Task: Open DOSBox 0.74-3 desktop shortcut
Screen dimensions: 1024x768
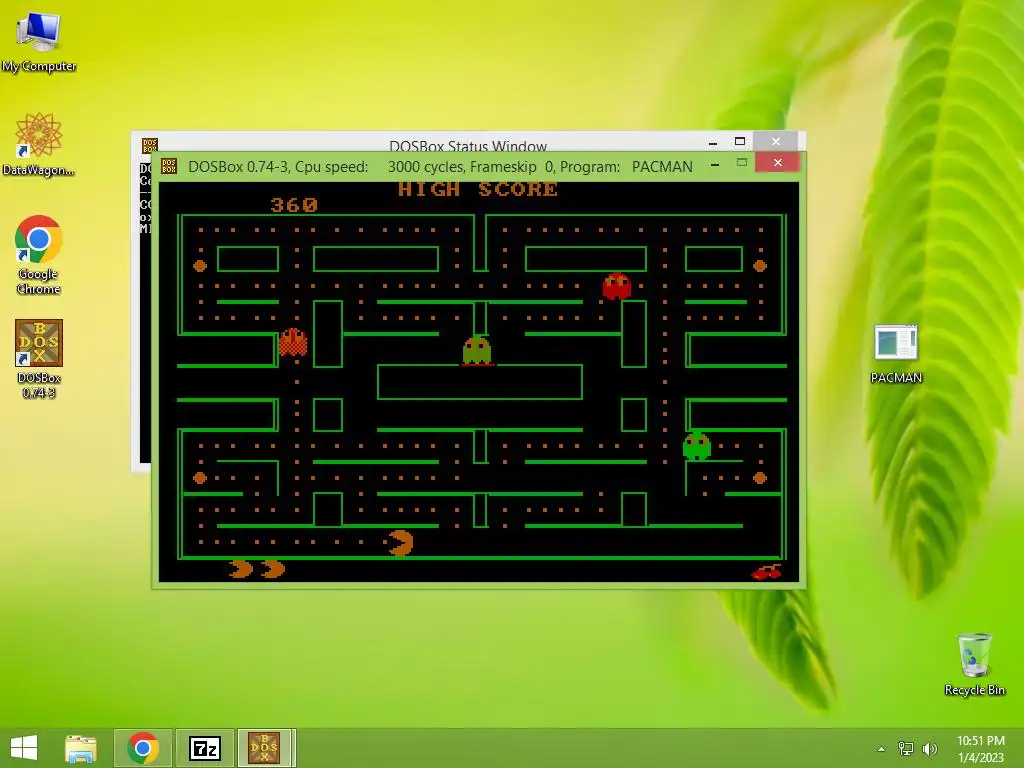Action: point(39,359)
